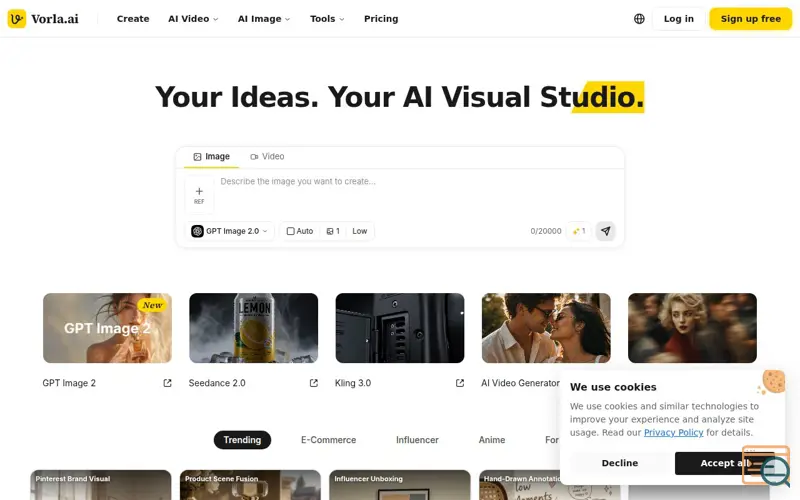
Task: Expand the Tools menu
Action: click(x=327, y=19)
